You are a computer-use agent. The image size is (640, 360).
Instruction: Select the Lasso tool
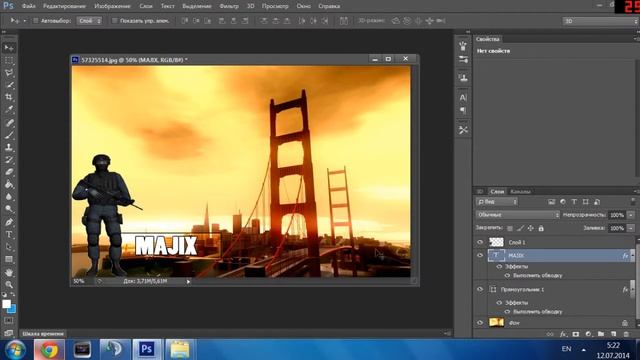point(9,73)
